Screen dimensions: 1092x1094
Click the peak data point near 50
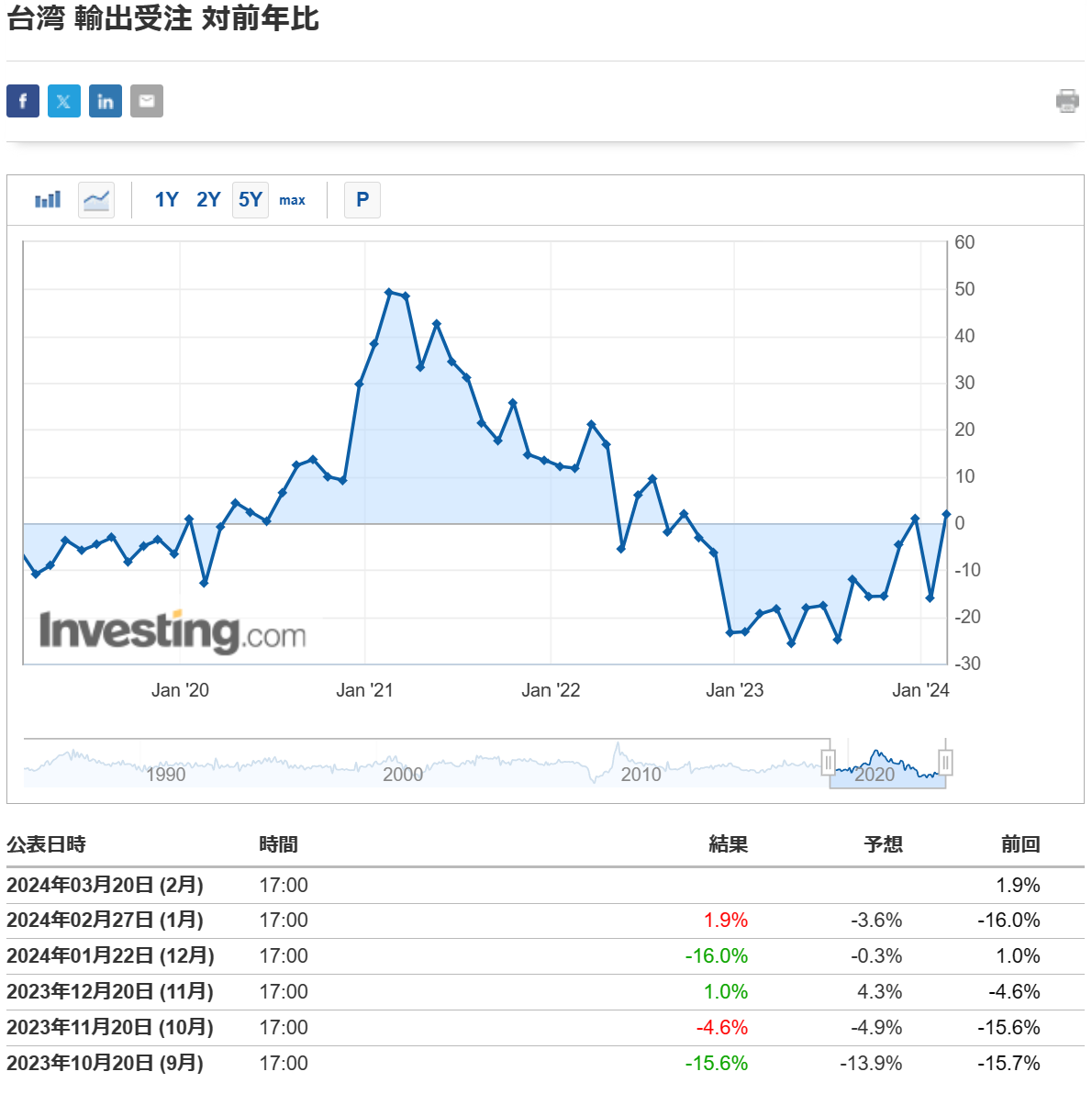389,292
